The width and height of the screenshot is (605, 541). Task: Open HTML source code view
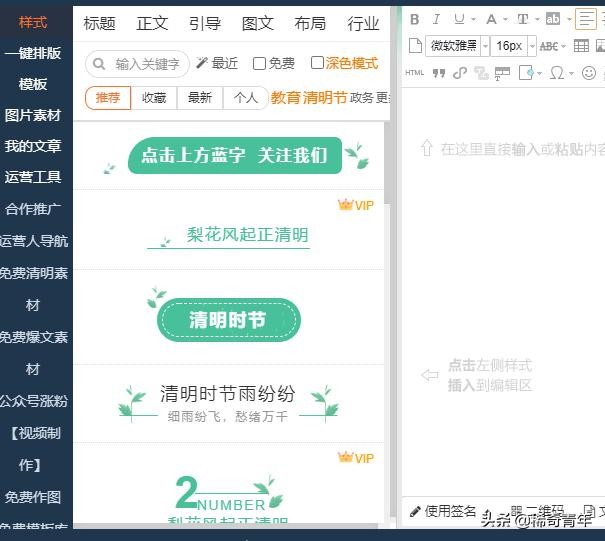coord(414,73)
